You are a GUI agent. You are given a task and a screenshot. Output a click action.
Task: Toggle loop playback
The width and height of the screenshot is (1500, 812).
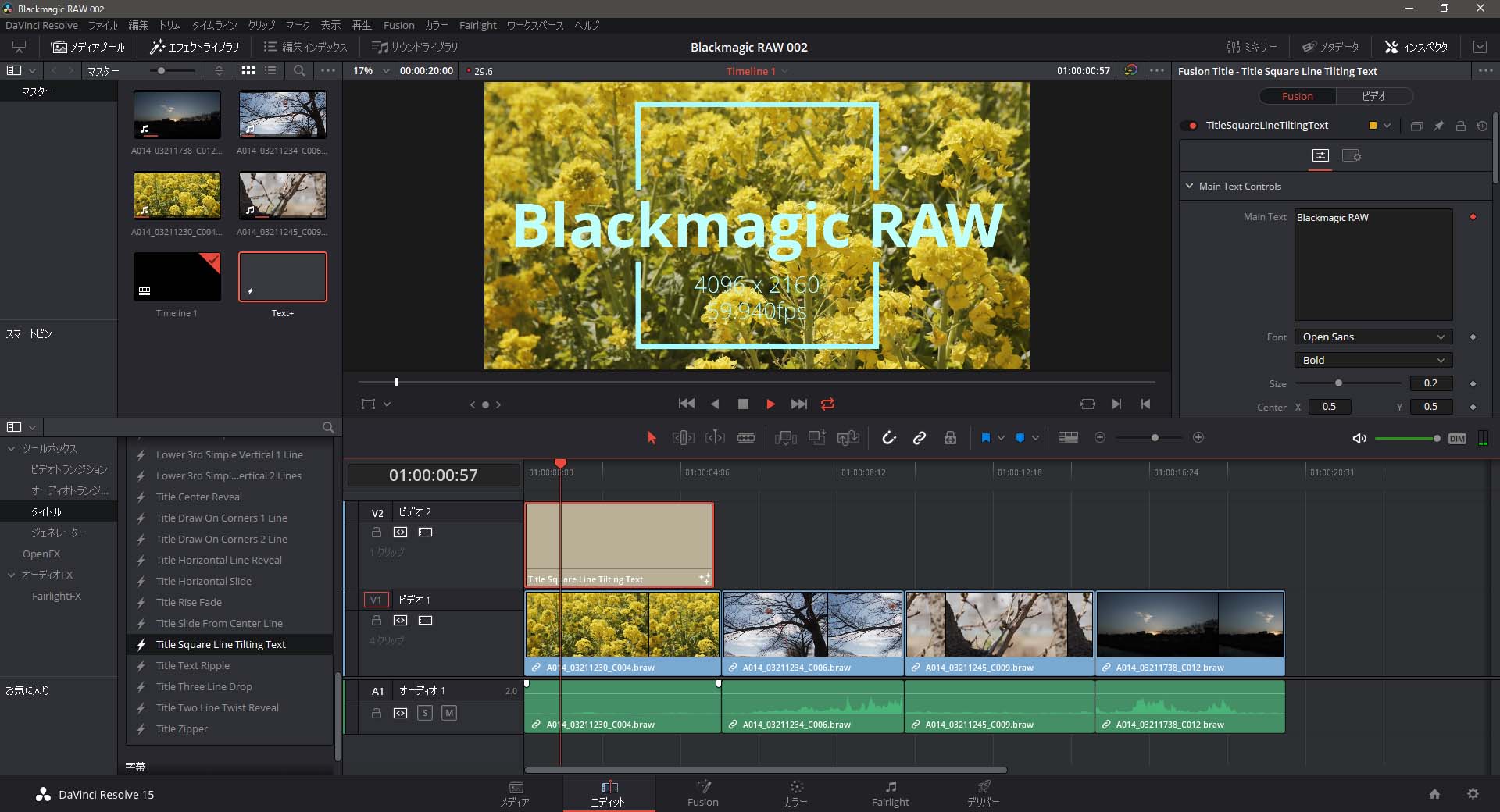click(x=827, y=404)
